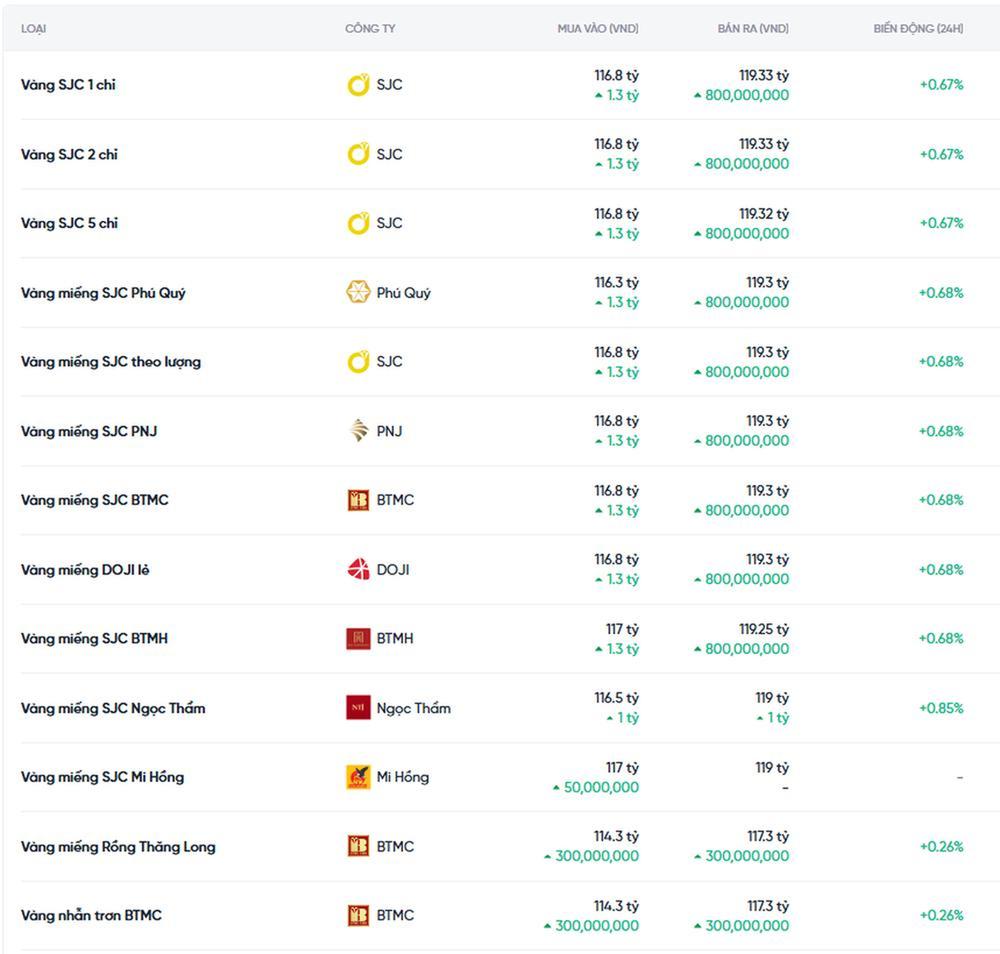The width and height of the screenshot is (1000, 954).
Task: Click the DOJI company name text
Action: coord(393,570)
